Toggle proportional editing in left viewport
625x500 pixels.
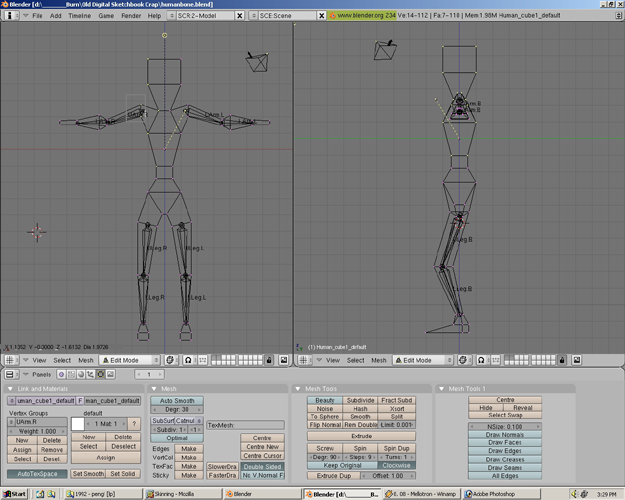tap(188, 360)
